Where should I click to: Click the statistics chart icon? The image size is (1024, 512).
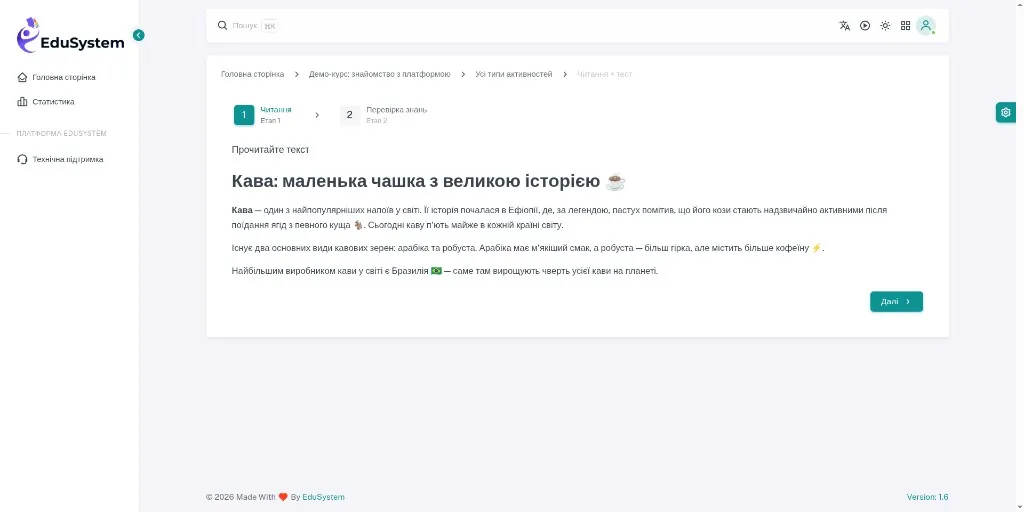(22, 102)
